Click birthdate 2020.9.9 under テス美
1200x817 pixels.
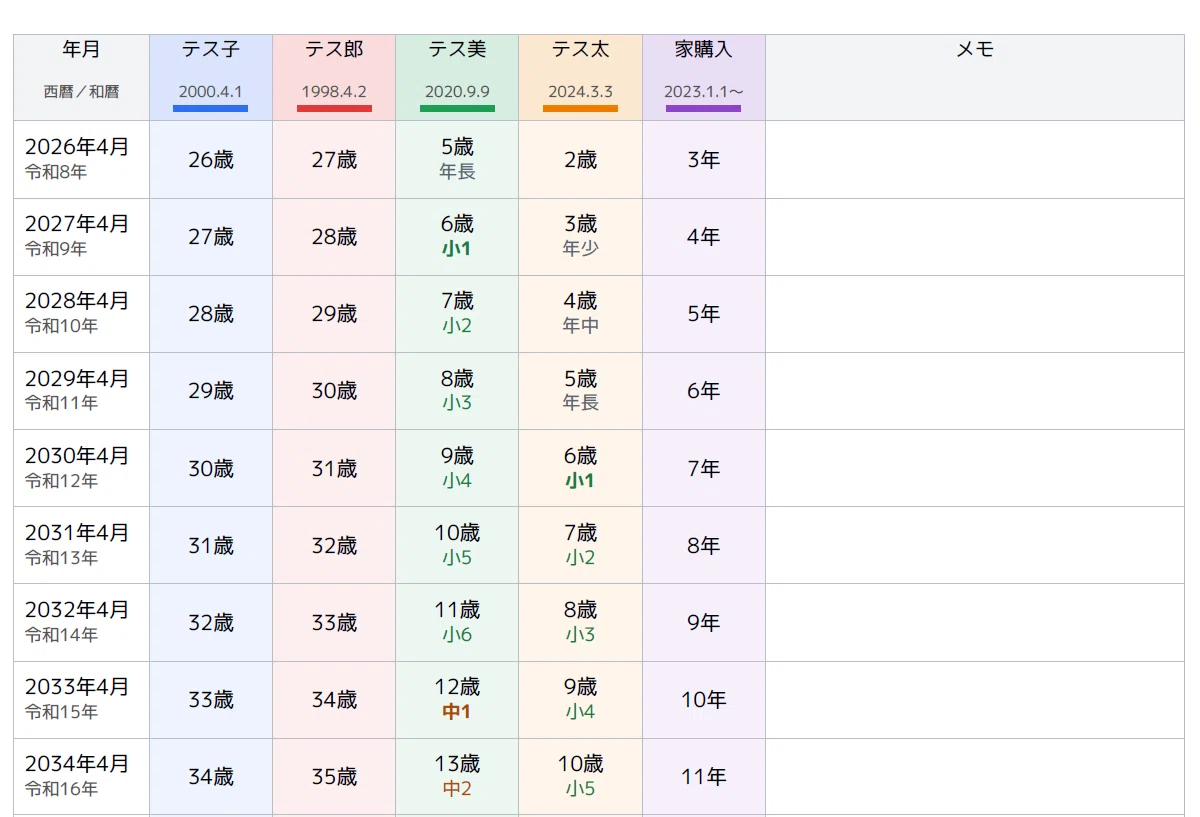tap(457, 92)
